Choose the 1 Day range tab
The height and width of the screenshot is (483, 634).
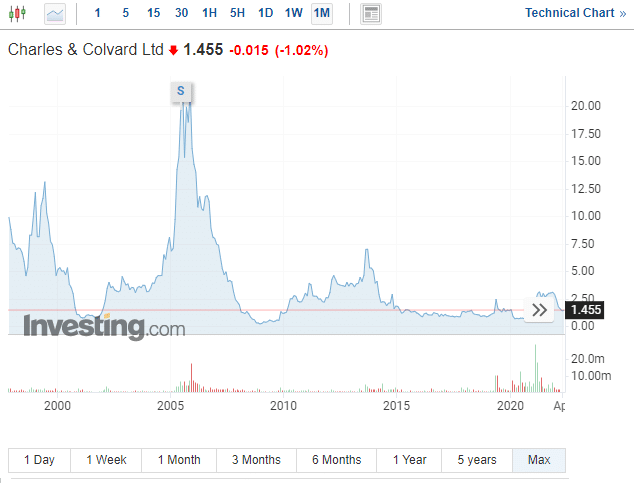[x=39, y=460]
